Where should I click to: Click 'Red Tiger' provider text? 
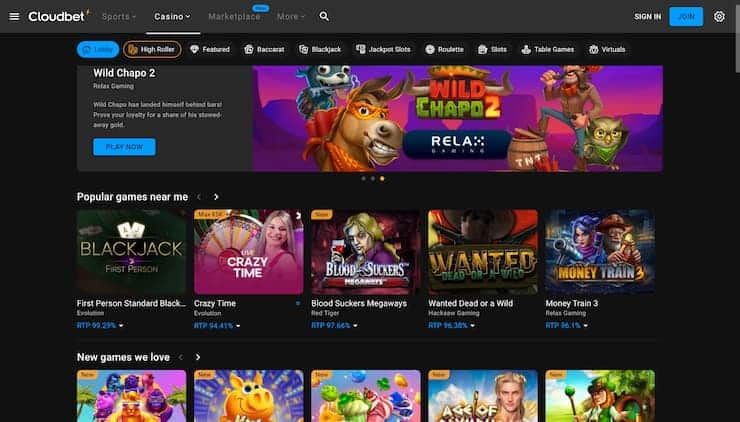[325, 313]
